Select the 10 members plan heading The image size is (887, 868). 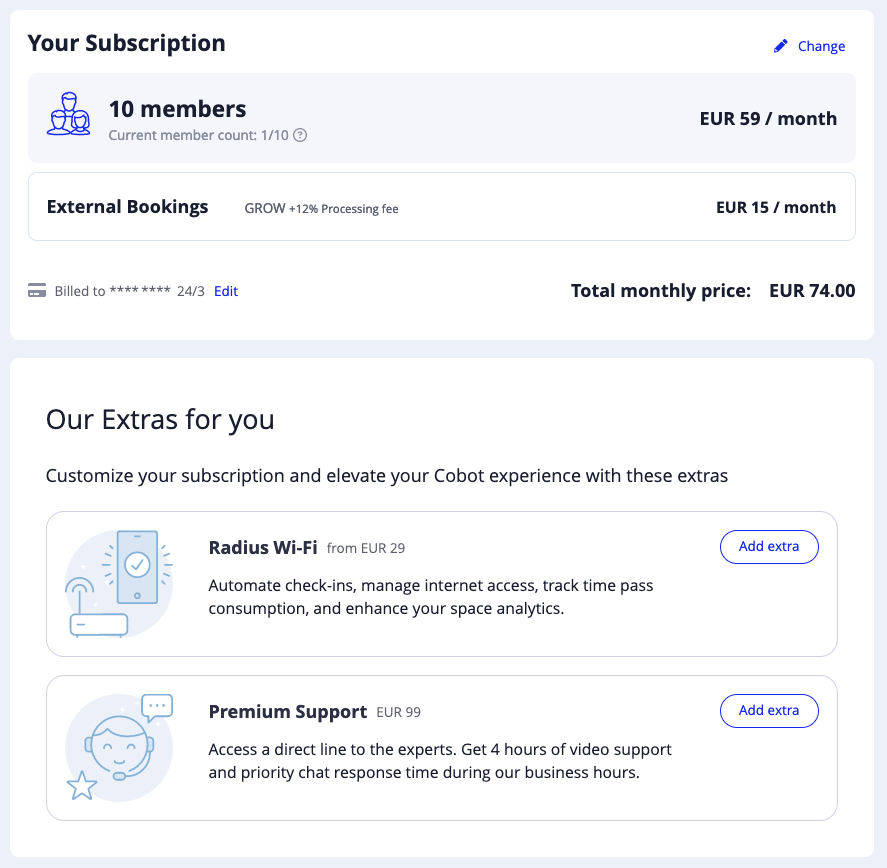tap(177, 109)
